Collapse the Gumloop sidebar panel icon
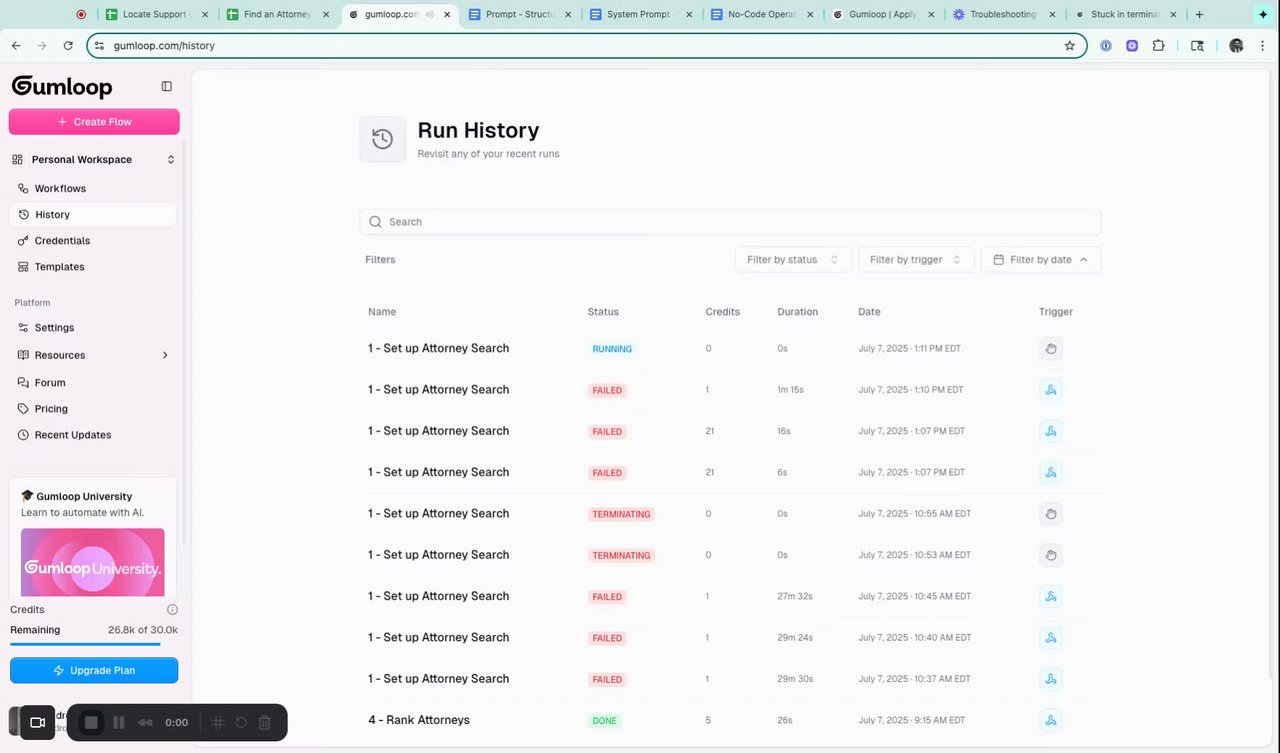Viewport: 1280px width, 753px height. coord(167,86)
